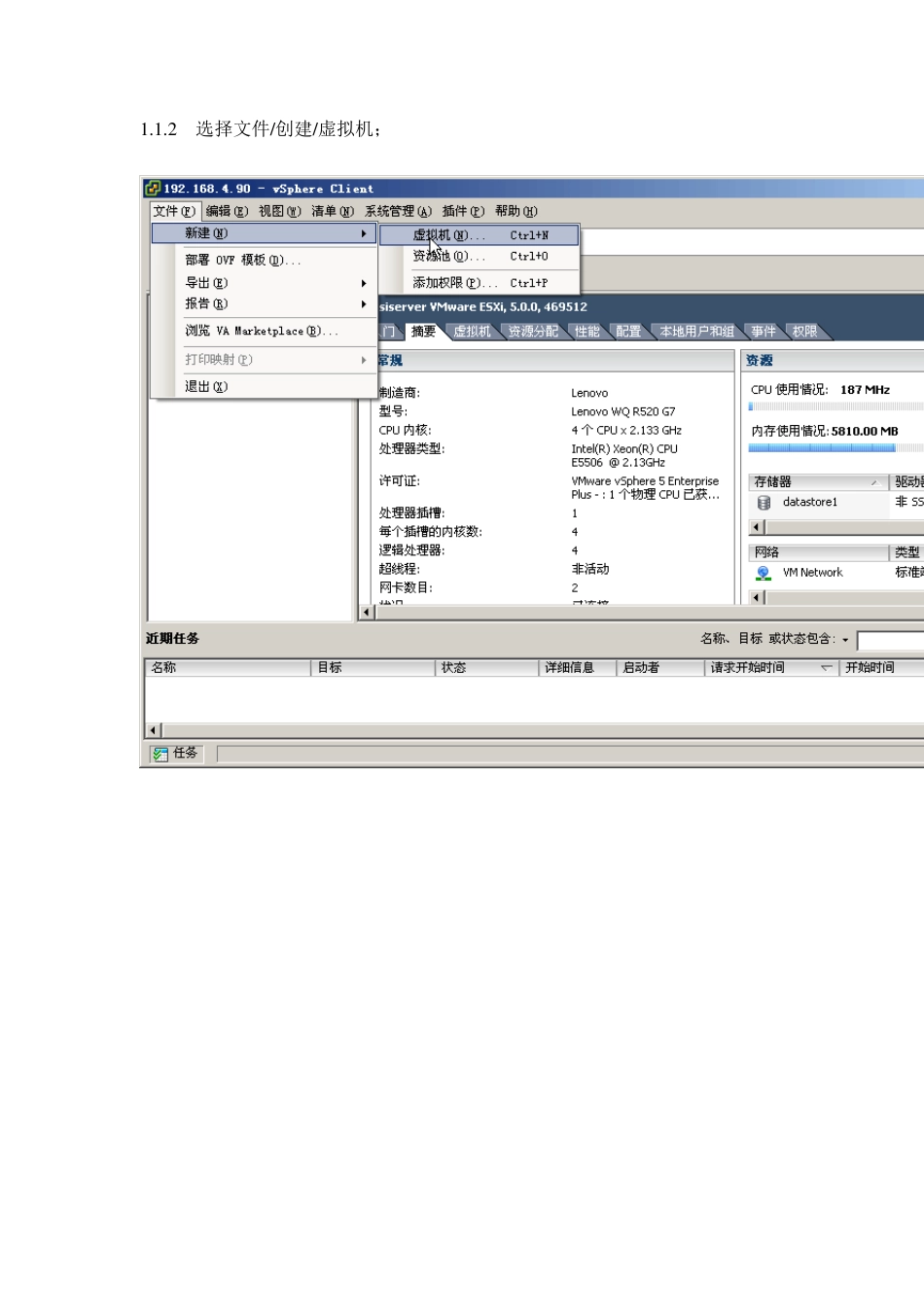The image size is (924, 1307).
Task: Sort tasks by 名称 column header
Action: [x=228, y=668]
